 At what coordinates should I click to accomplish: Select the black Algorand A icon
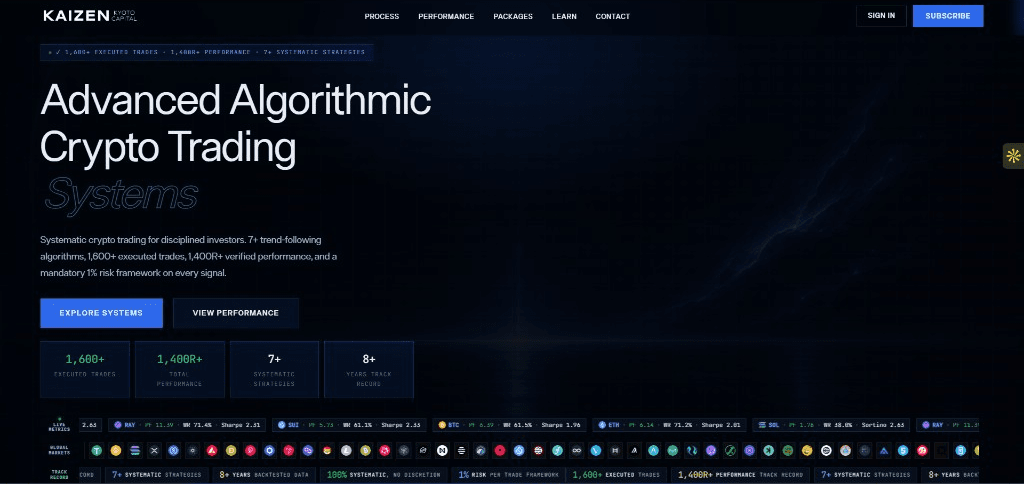(633, 450)
